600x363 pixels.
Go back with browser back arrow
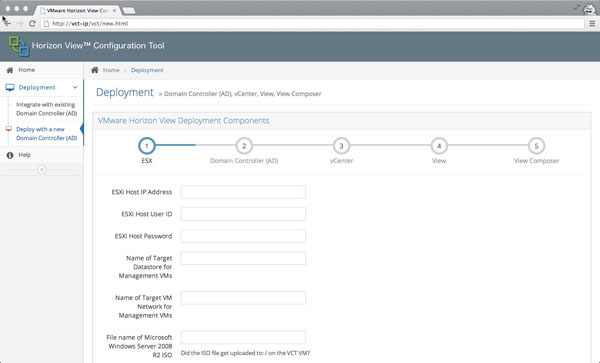7,24
